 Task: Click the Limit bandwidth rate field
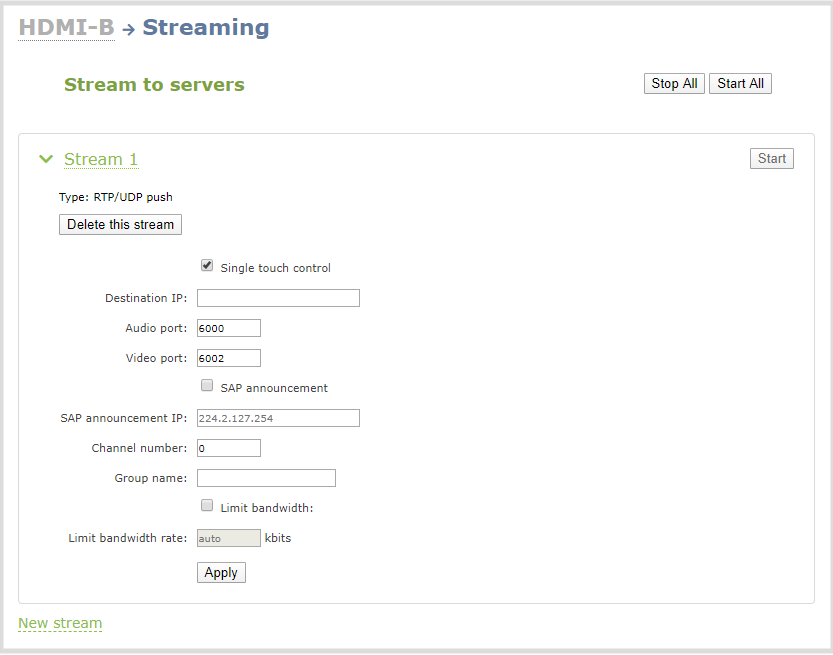[229, 538]
